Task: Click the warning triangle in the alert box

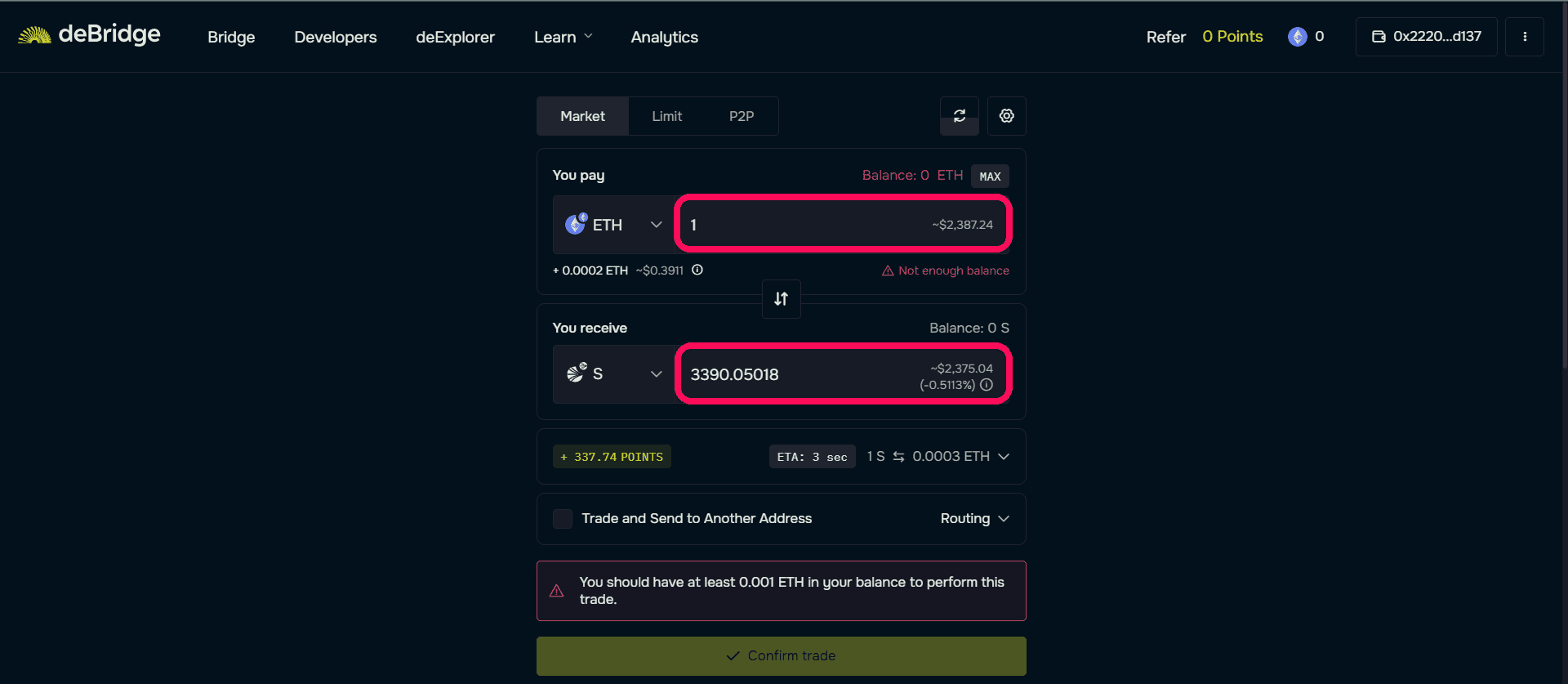Action: 557,591
